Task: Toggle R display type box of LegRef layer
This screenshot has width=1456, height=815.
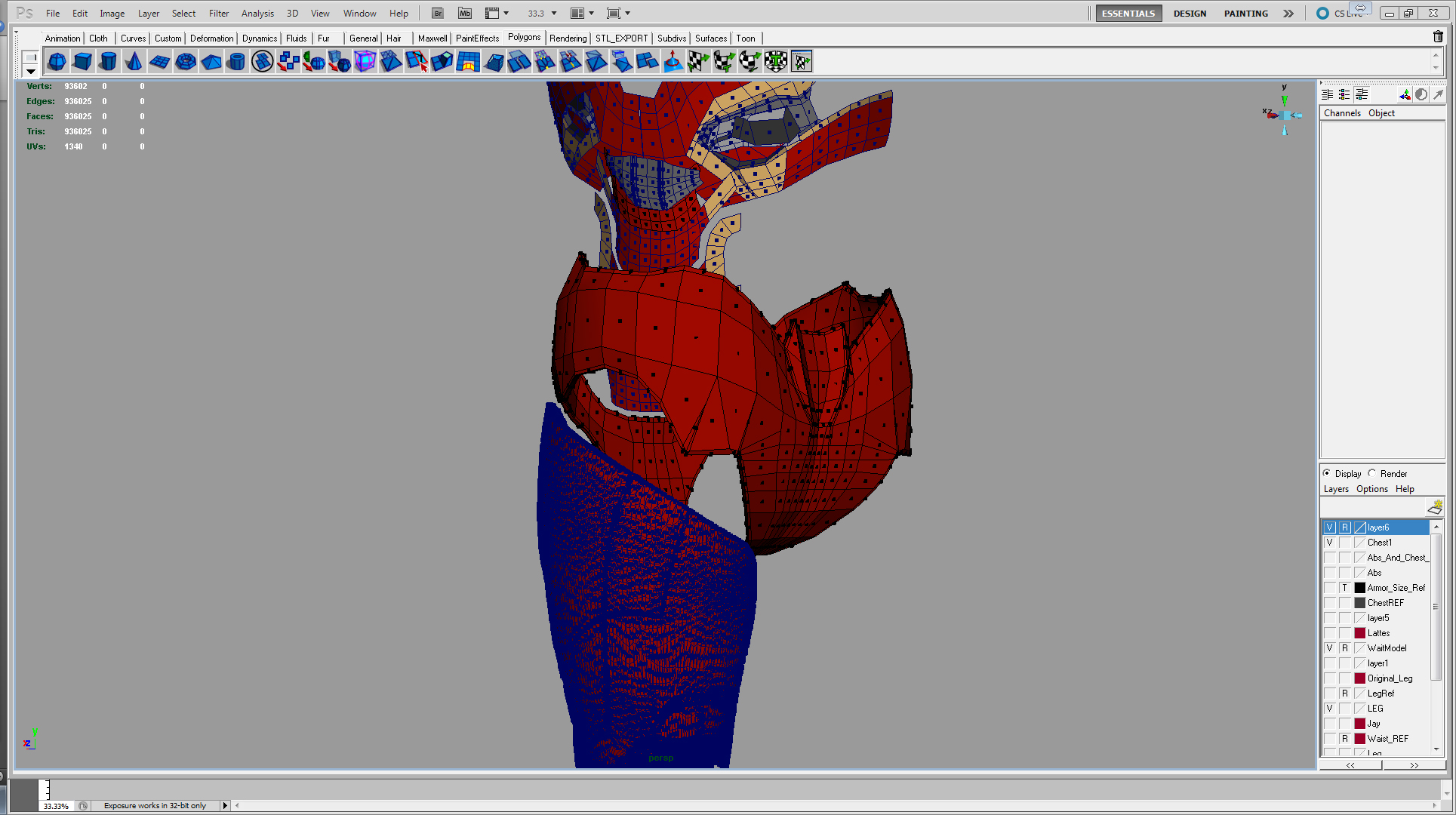Action: coord(1345,694)
